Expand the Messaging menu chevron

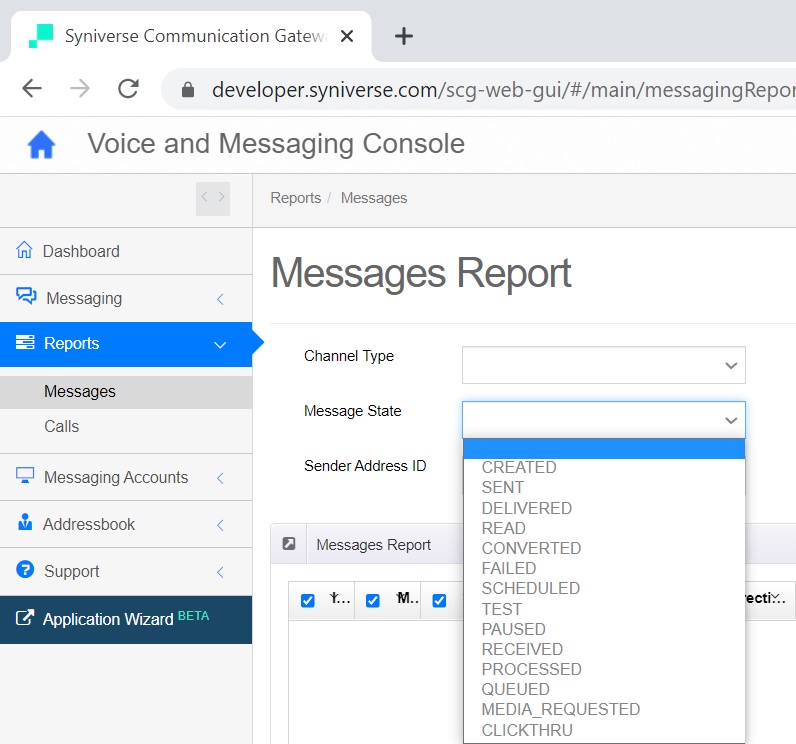pos(220,299)
